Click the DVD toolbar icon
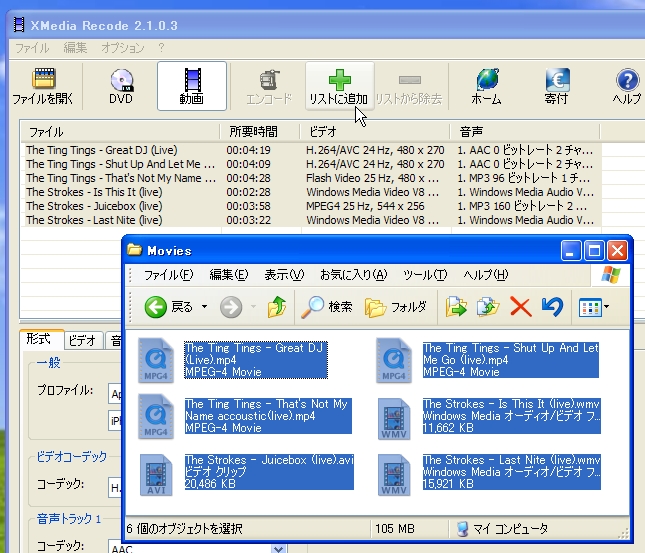This screenshot has height=553, width=645. tap(121, 86)
